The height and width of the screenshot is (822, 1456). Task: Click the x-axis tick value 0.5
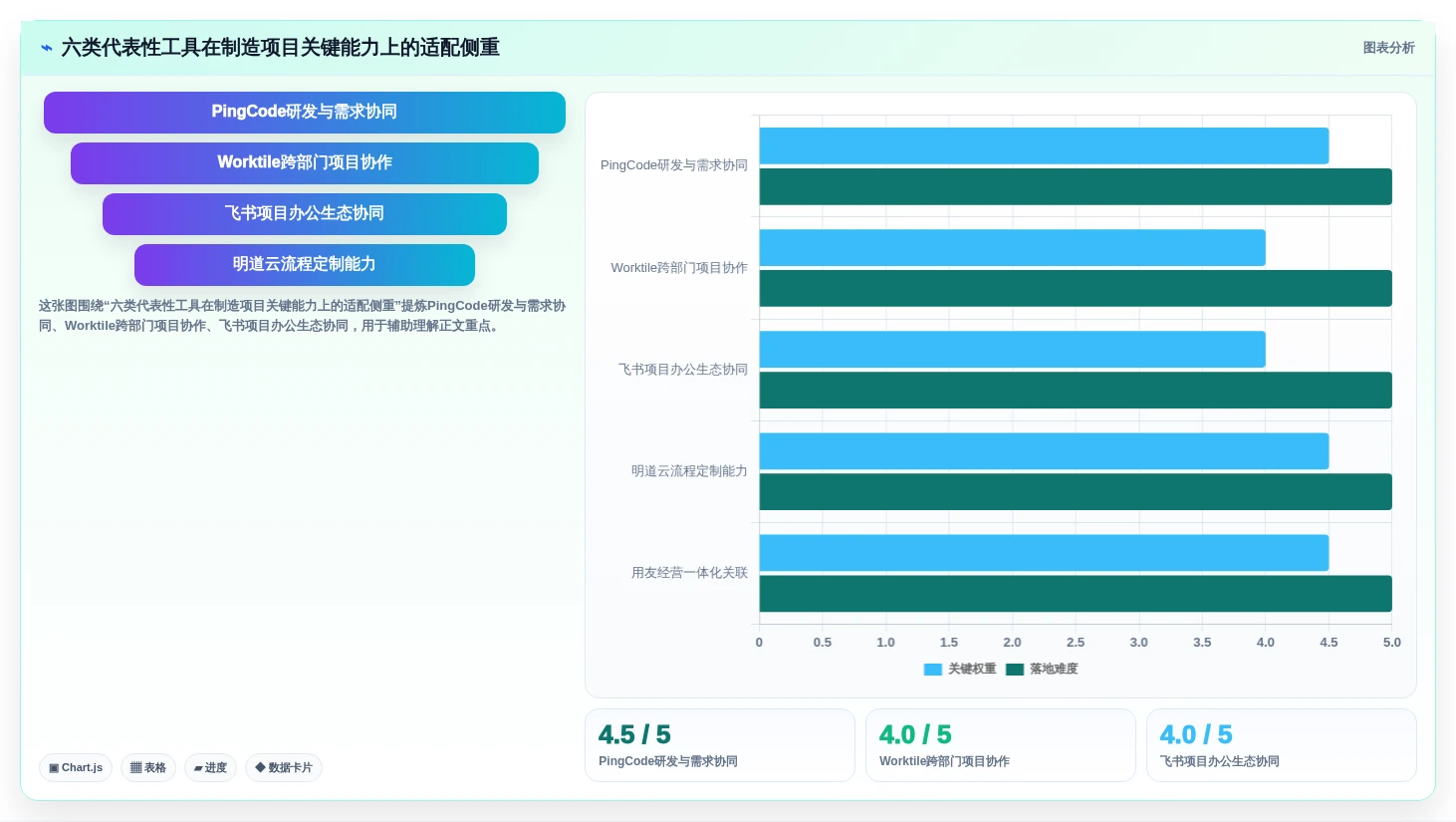(x=823, y=643)
